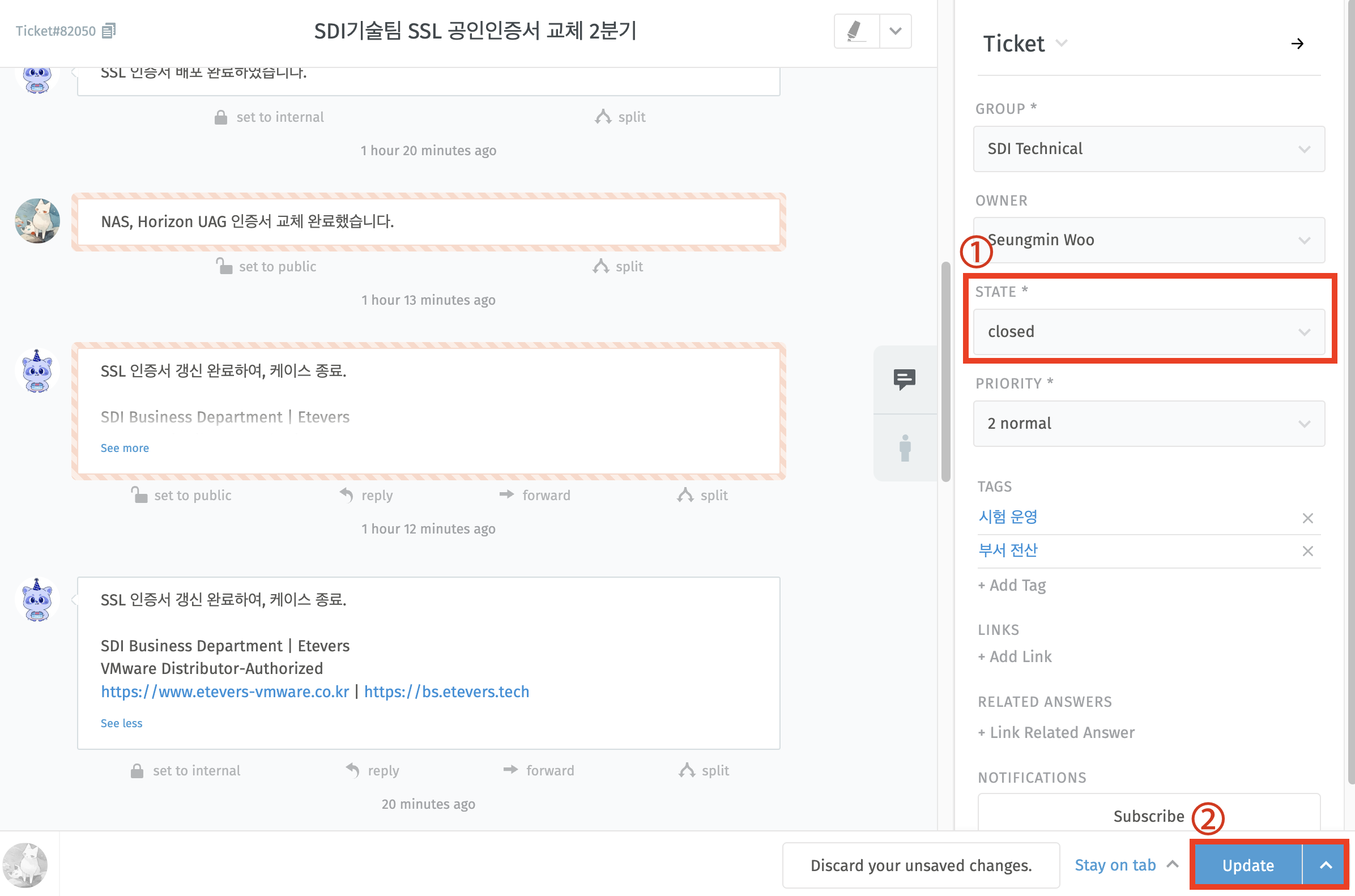Open the PRIORITY dropdown showing 2 normal
This screenshot has width=1355, height=896.
coord(1149,424)
